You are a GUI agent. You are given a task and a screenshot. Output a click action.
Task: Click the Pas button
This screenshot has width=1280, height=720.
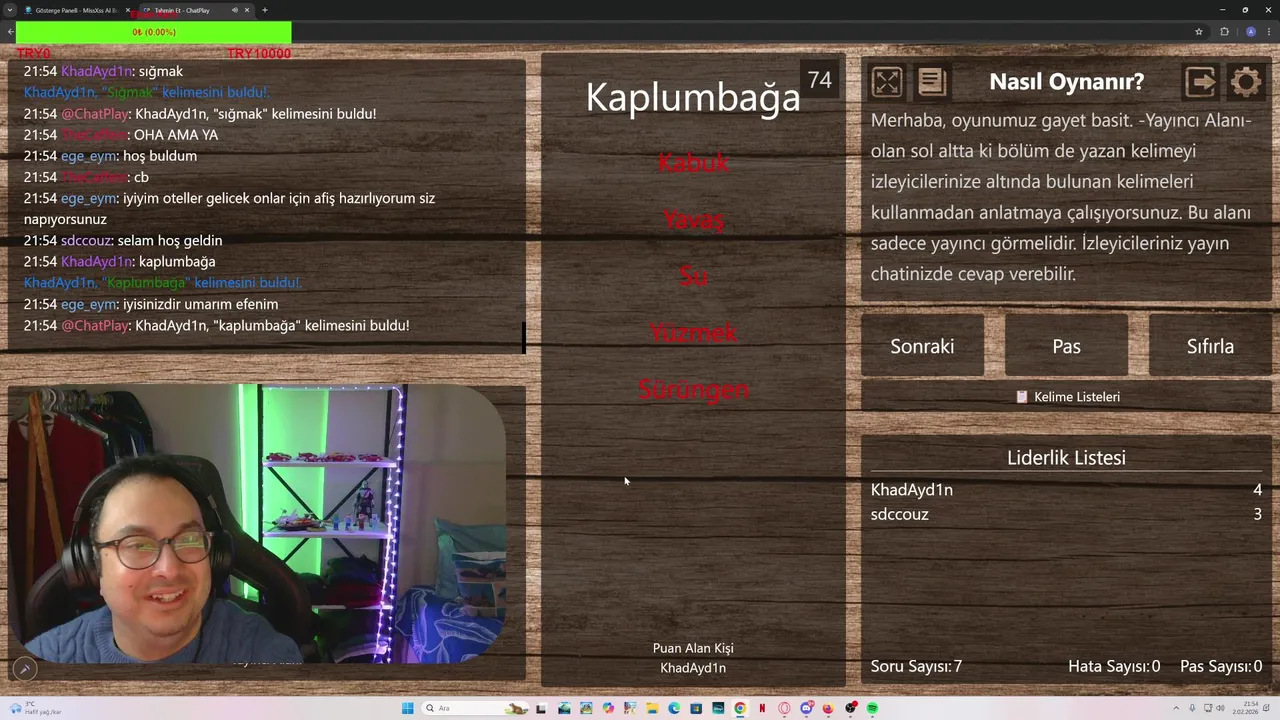click(1066, 346)
